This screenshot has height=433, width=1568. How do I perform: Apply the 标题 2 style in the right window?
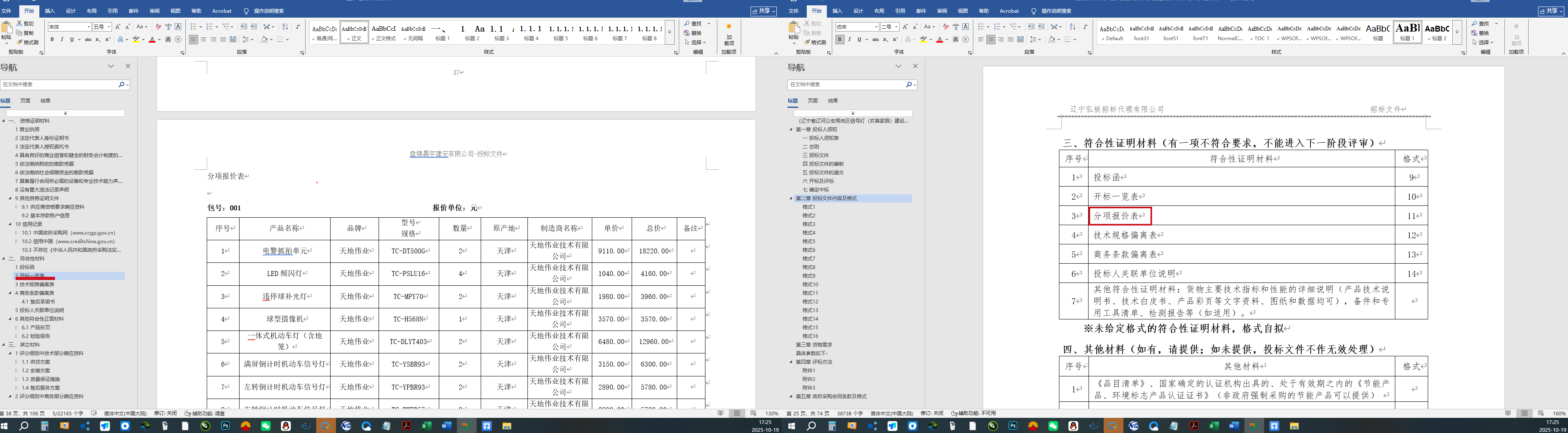click(x=1437, y=32)
